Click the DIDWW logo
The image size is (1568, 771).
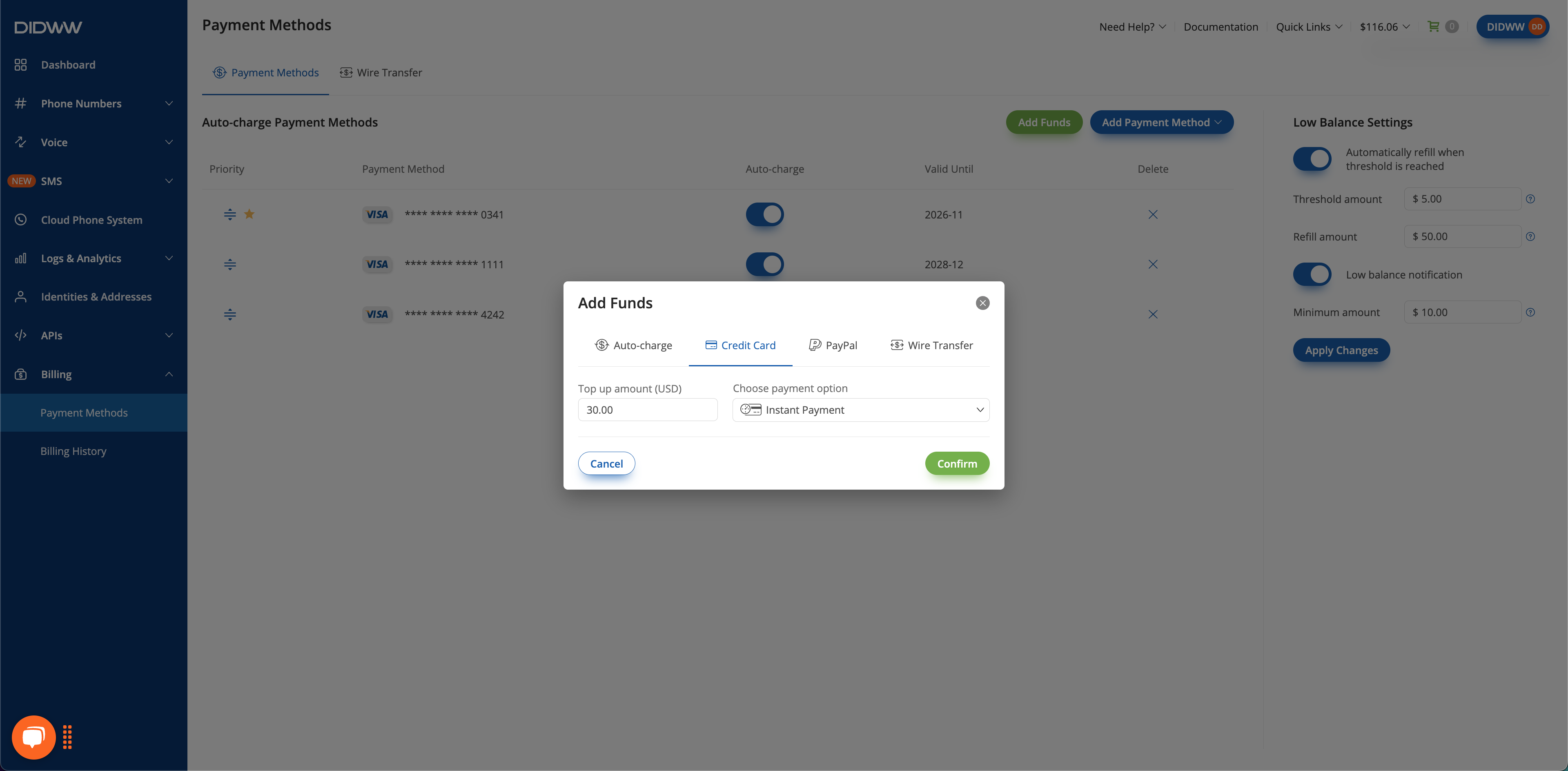point(48,27)
